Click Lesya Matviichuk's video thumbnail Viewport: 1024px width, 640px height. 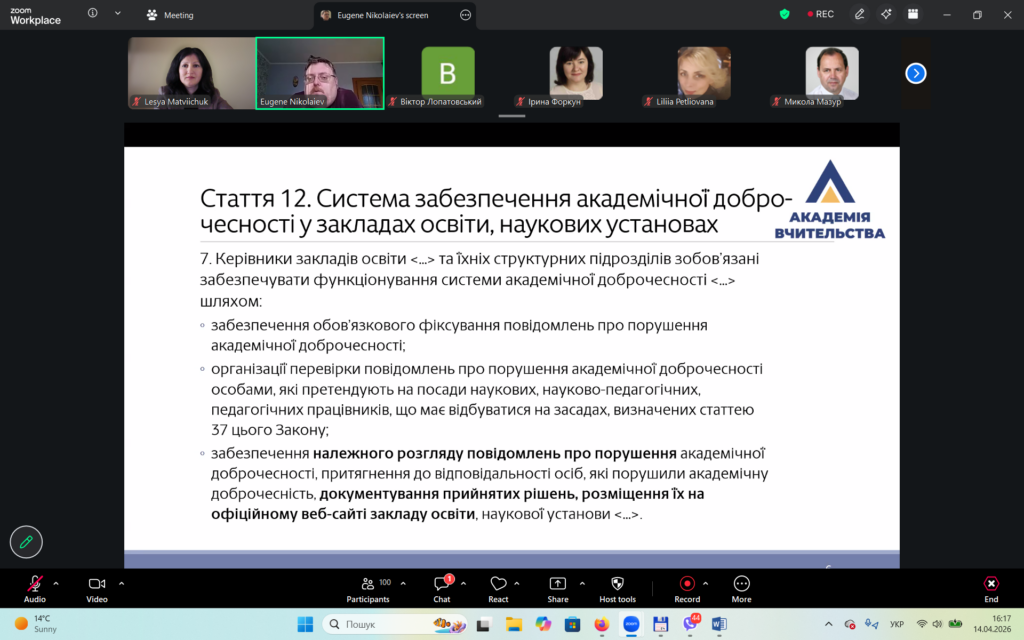(x=191, y=73)
